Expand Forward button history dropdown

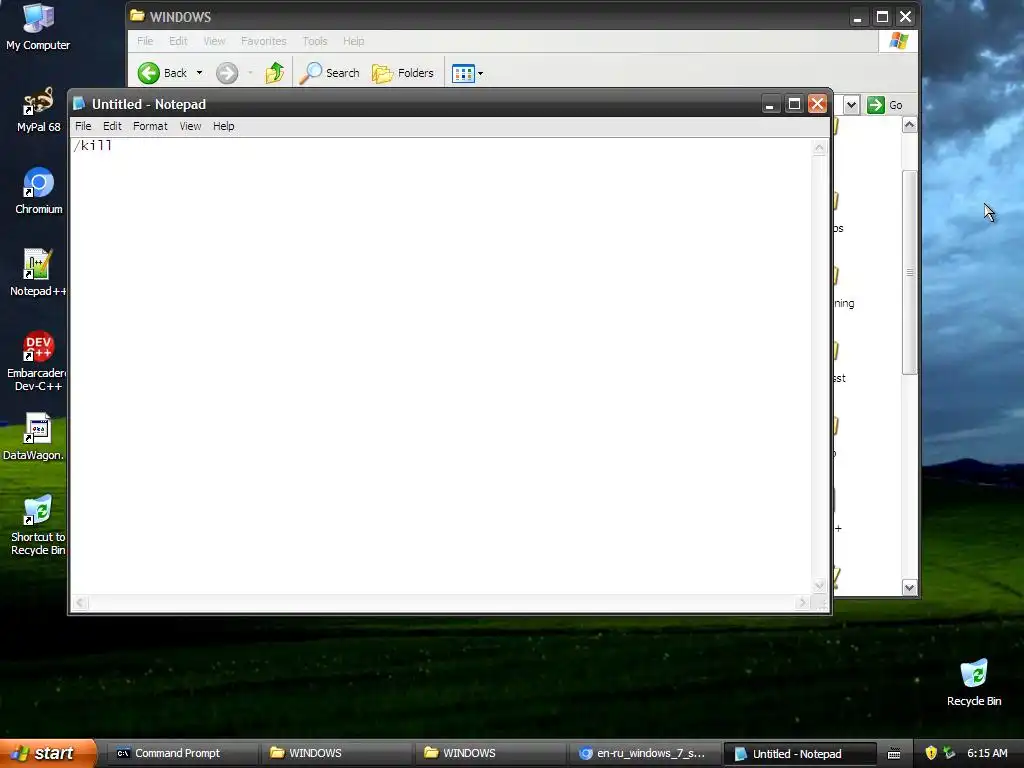coord(250,73)
